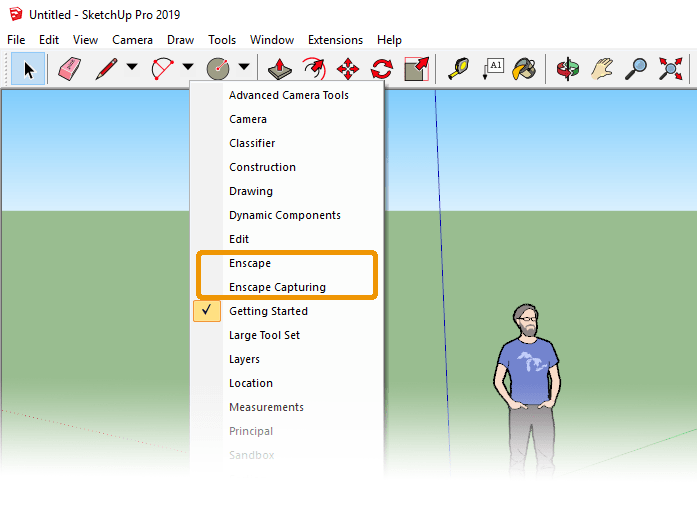Open the Camera menu in menu bar
The image size is (697, 516).
point(132,40)
